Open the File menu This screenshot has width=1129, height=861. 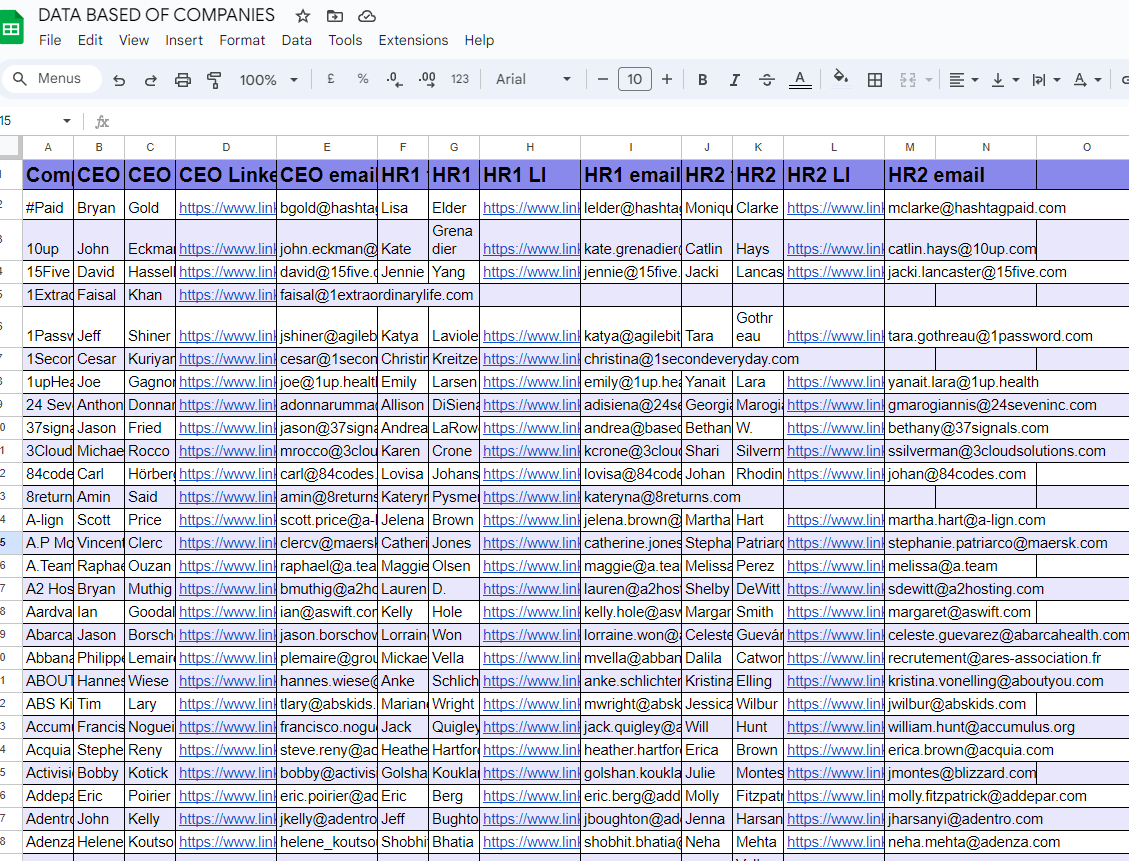click(x=50, y=40)
